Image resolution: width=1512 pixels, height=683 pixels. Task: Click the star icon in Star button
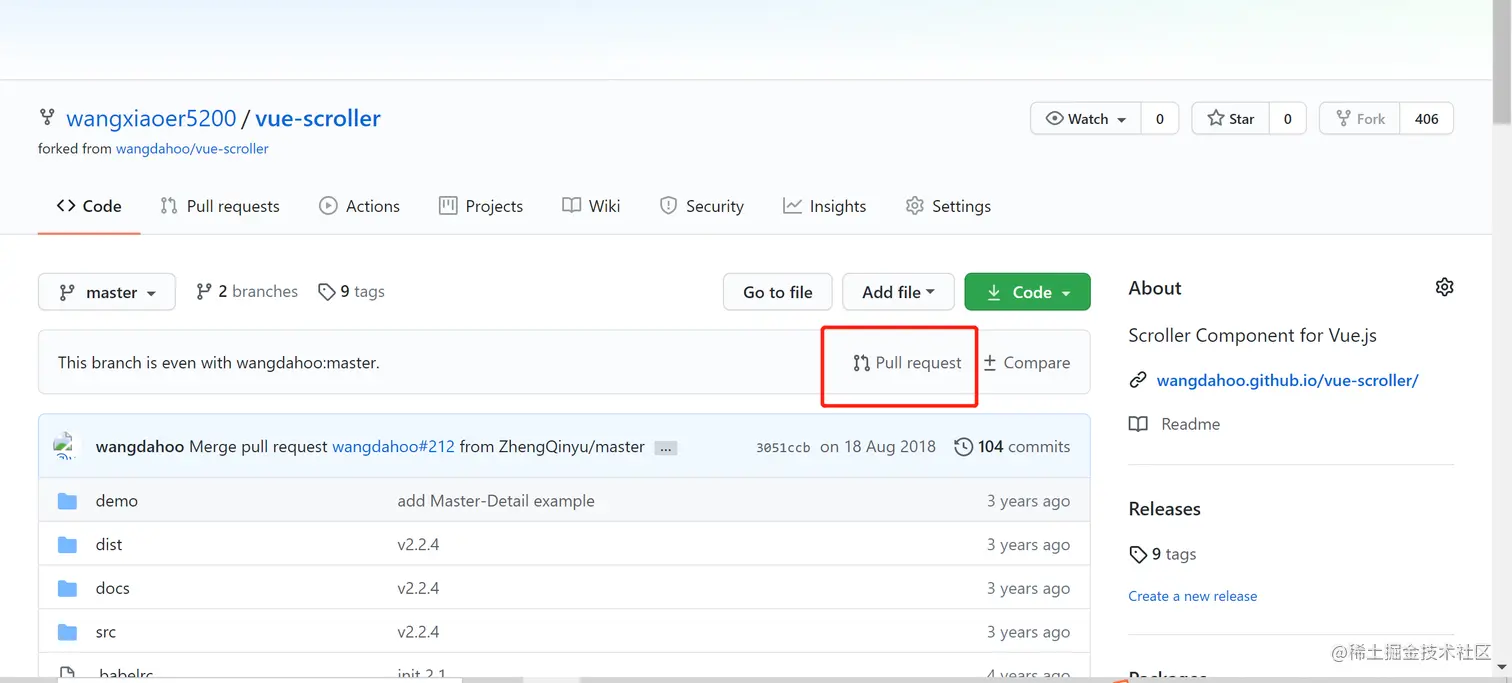click(x=1215, y=118)
